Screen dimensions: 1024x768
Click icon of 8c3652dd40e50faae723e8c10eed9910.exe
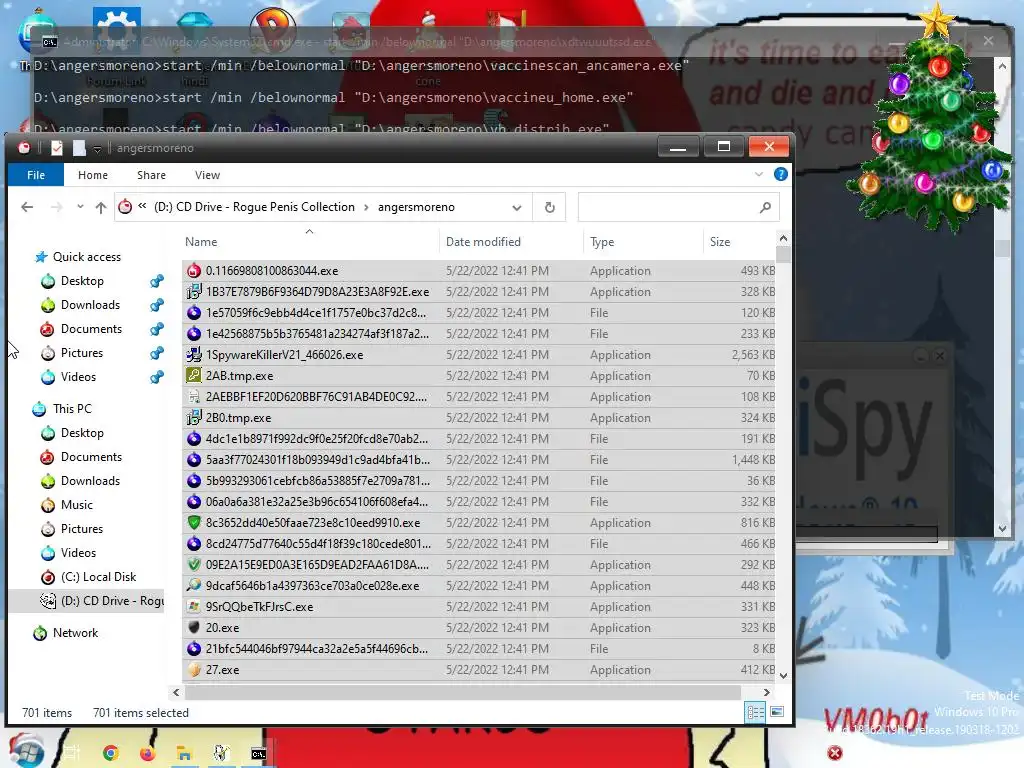click(x=194, y=522)
